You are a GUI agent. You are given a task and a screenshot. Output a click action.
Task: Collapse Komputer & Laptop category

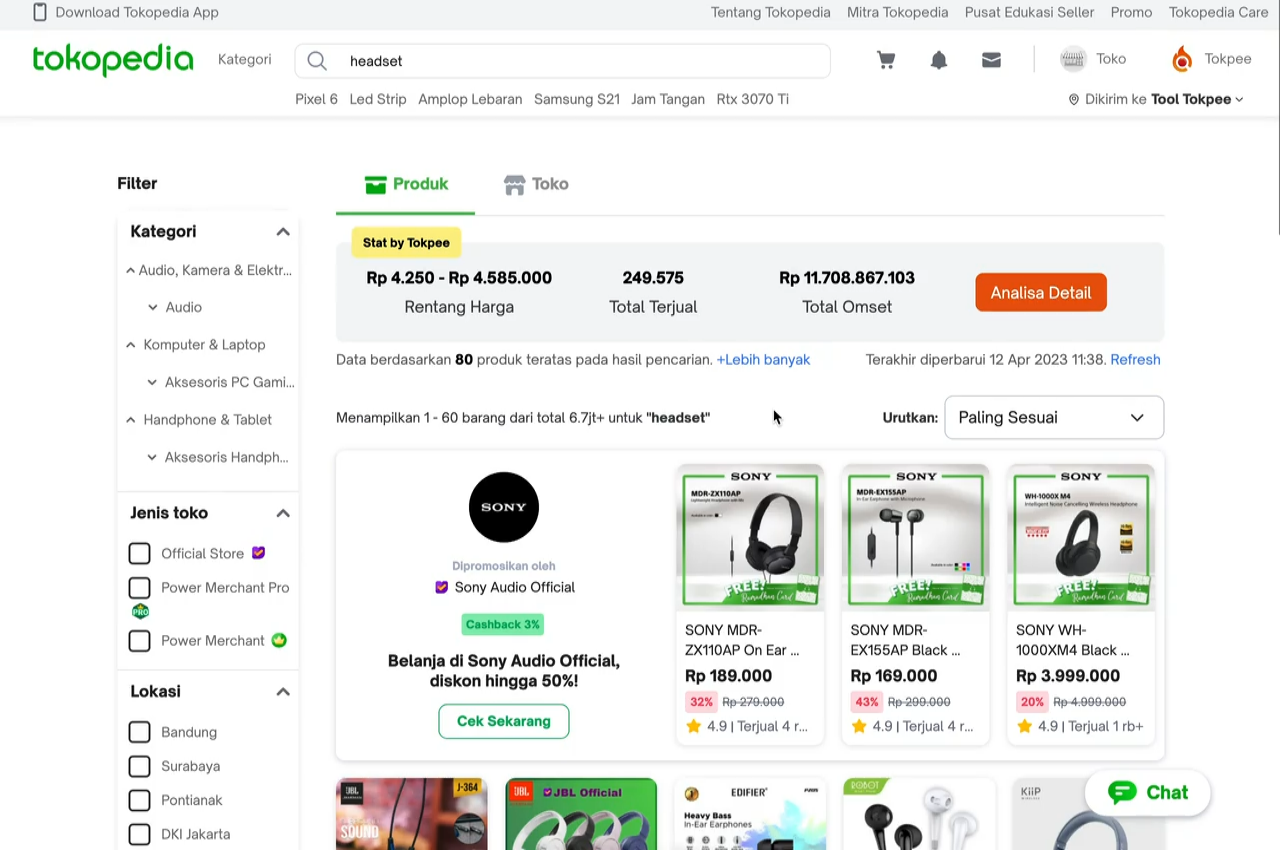pos(131,344)
